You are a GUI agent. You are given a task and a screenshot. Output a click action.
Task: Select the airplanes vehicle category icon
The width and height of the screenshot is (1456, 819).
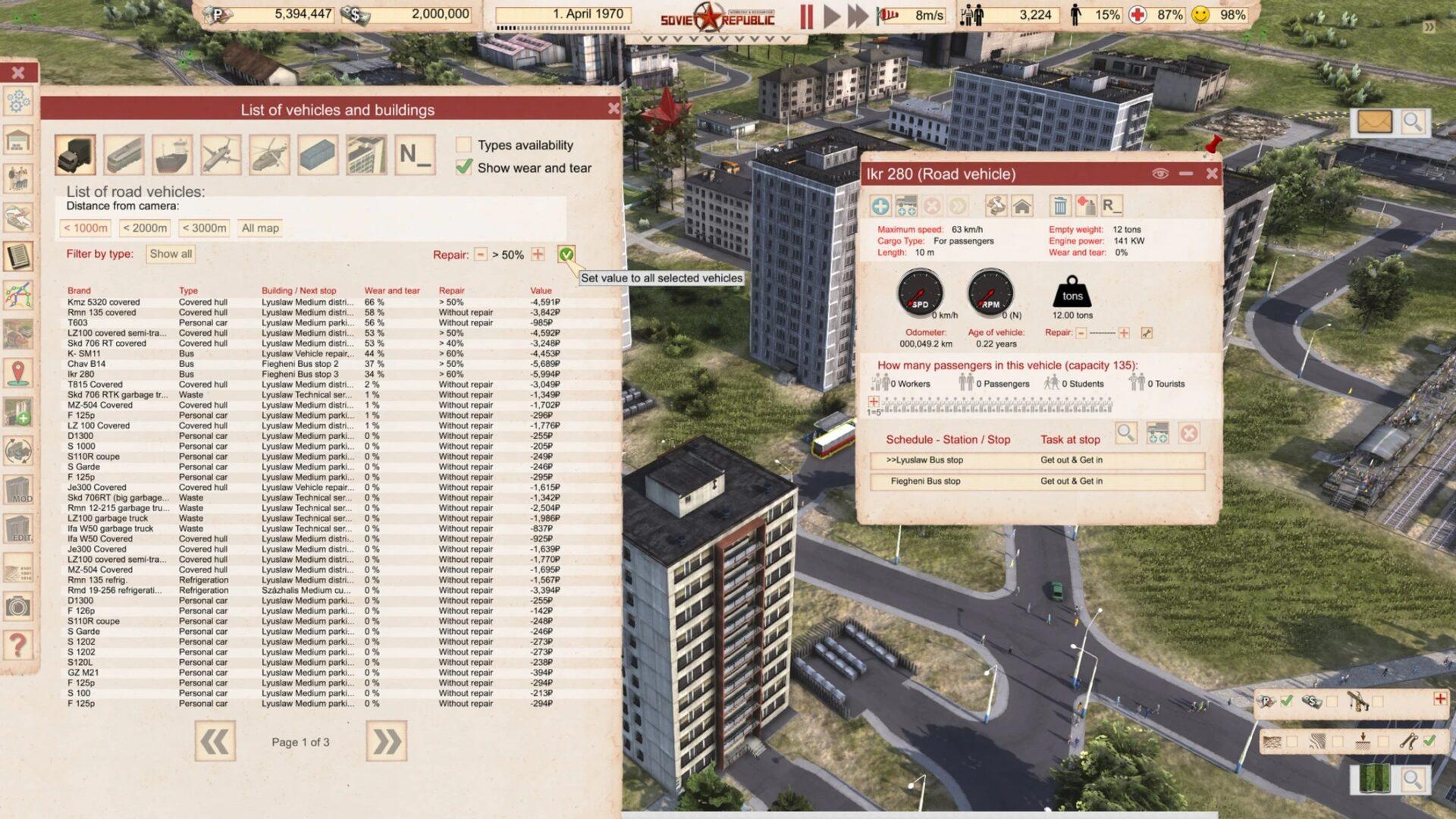pos(221,155)
